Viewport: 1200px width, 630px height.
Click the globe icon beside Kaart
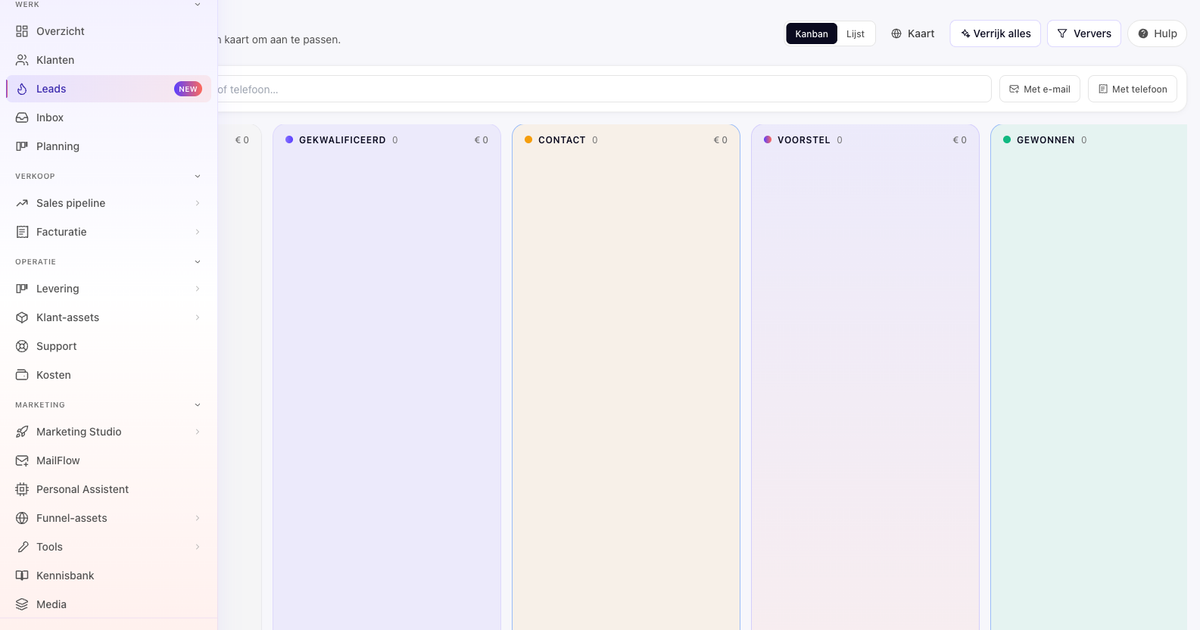896,34
